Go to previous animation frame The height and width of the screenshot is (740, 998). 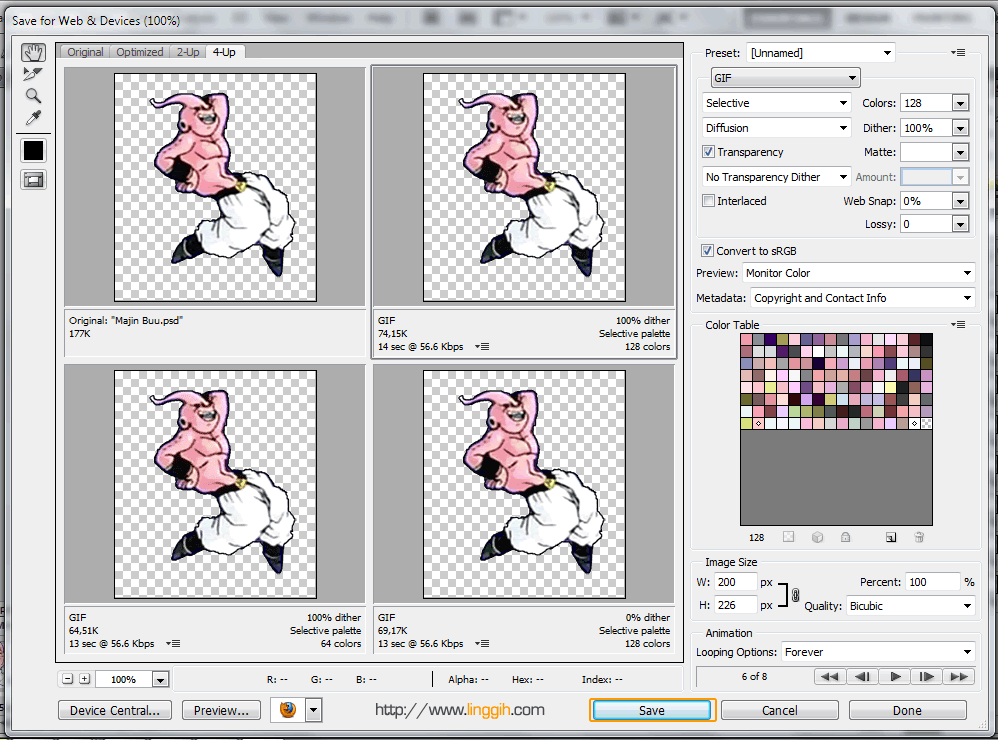862,676
